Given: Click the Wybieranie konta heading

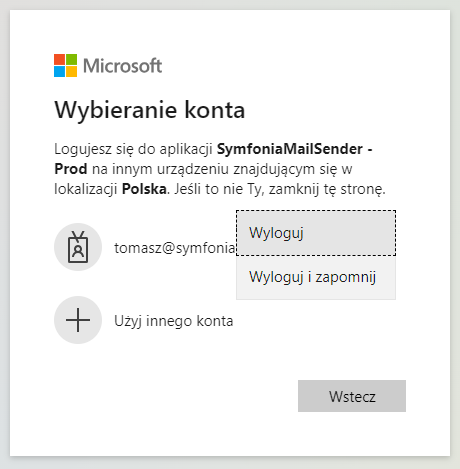Looking at the screenshot, I should tap(150, 110).
